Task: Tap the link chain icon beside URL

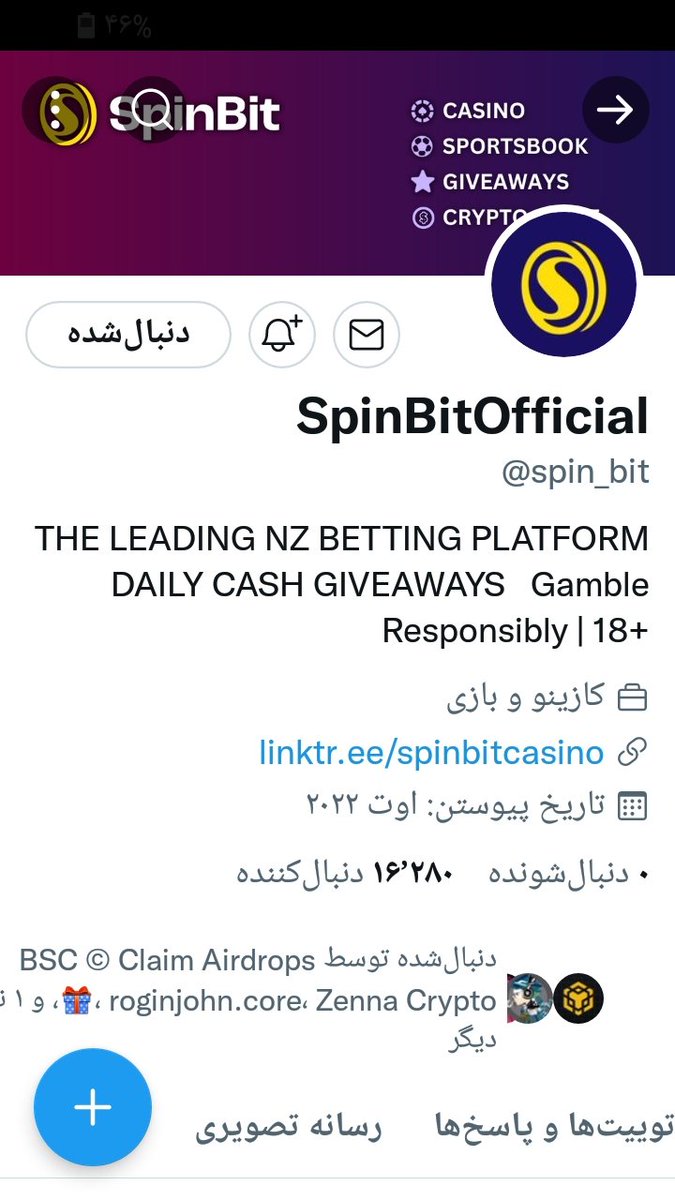Action: 632,752
